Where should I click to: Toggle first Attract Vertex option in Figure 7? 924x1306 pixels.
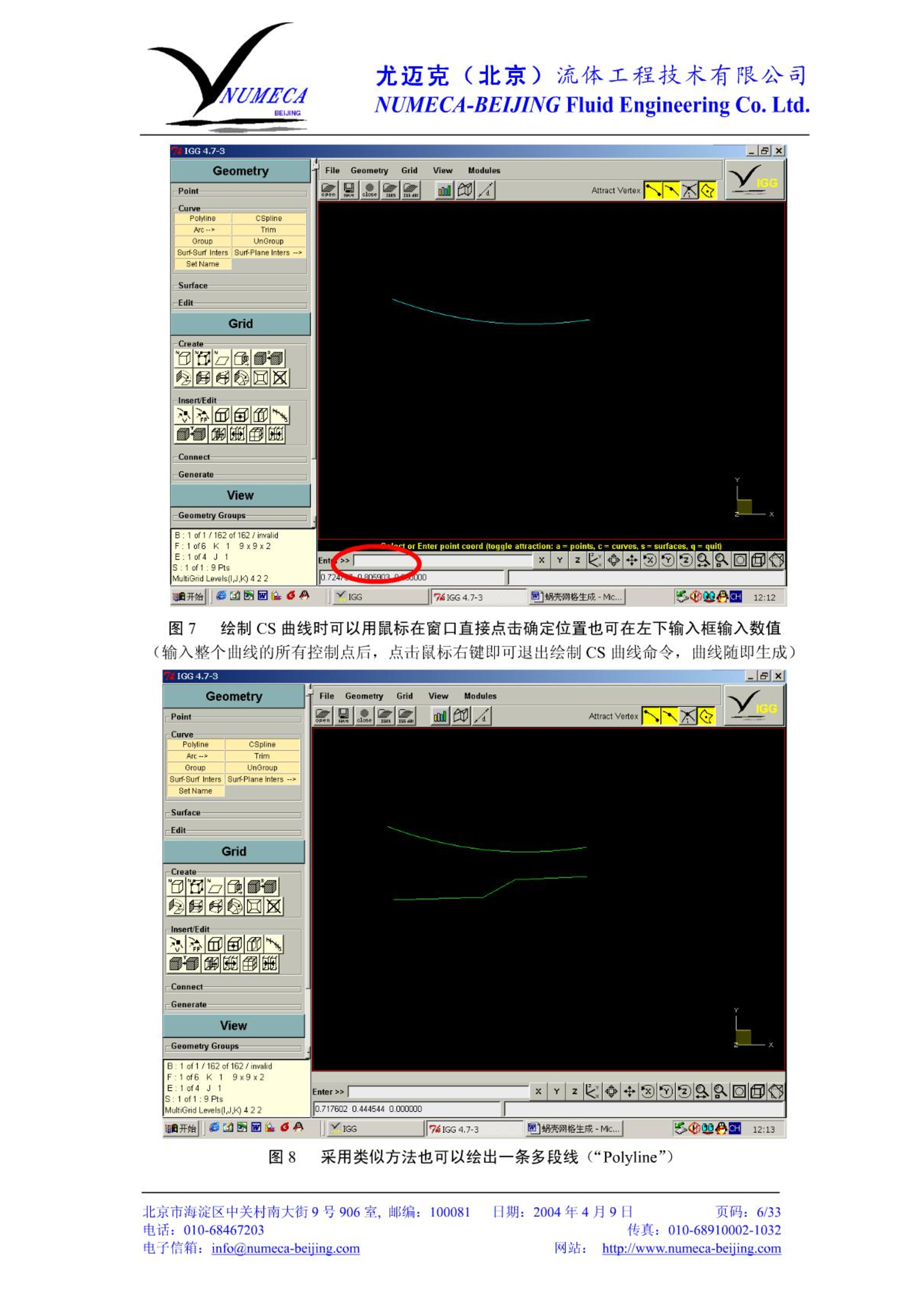click(x=653, y=190)
